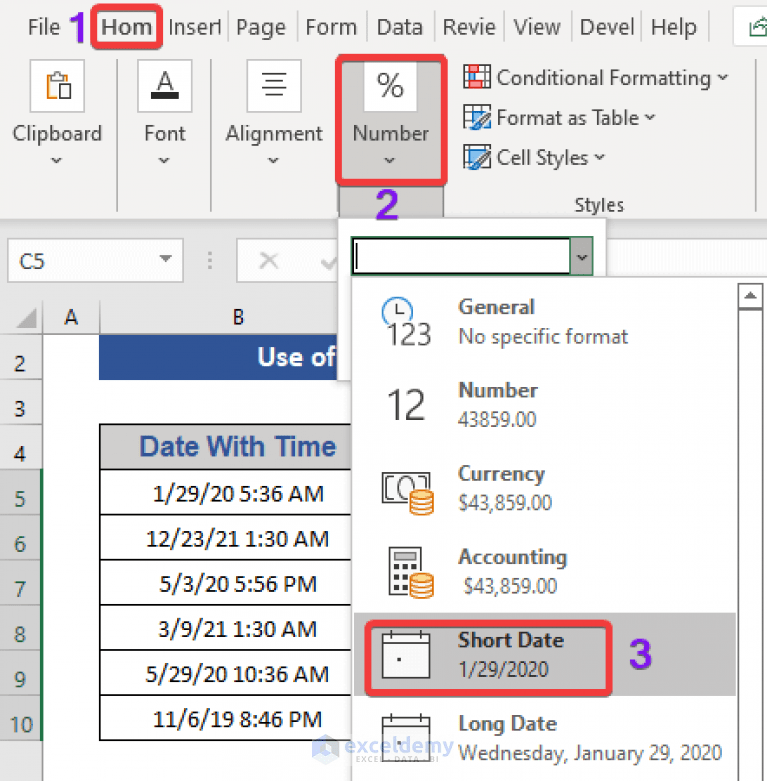Expand the Number group chevron
The width and height of the screenshot is (767, 781).
(390, 160)
